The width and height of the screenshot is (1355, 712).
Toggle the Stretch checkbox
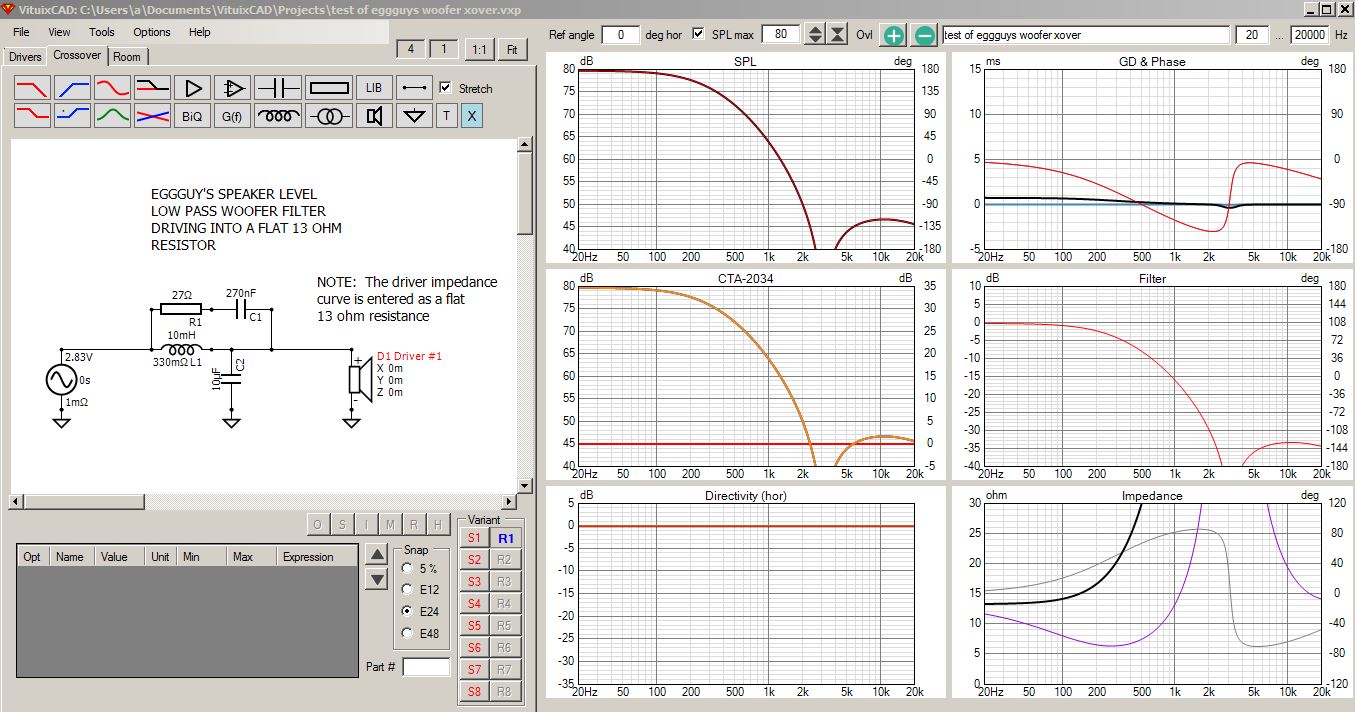pyautogui.click(x=446, y=88)
